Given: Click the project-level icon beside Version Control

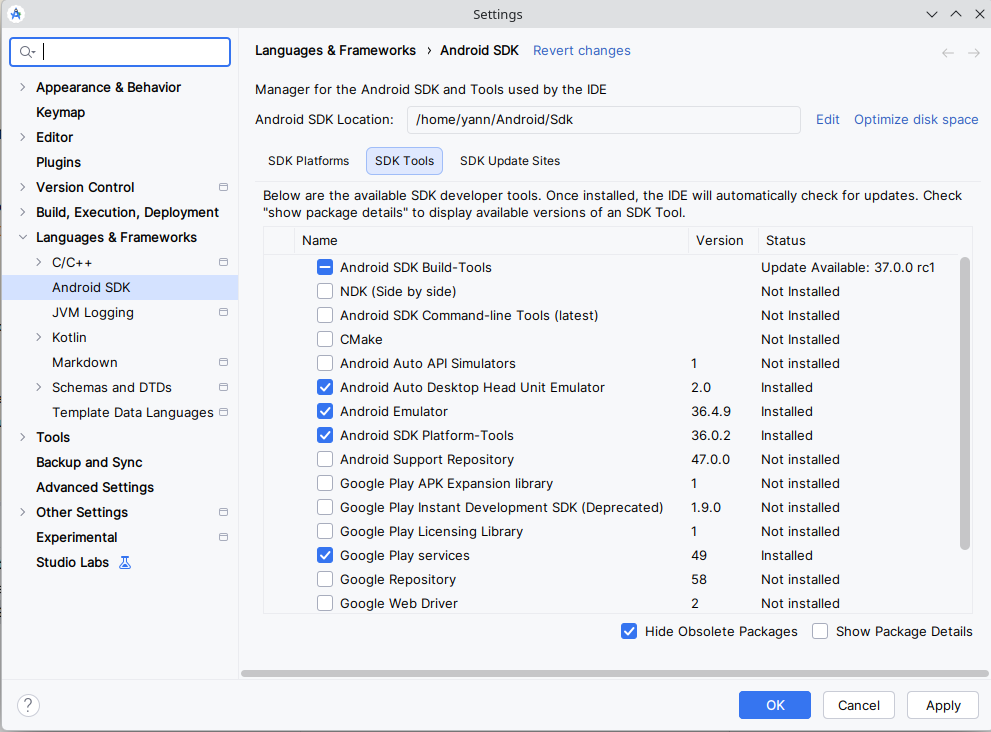Looking at the screenshot, I should [x=223, y=187].
